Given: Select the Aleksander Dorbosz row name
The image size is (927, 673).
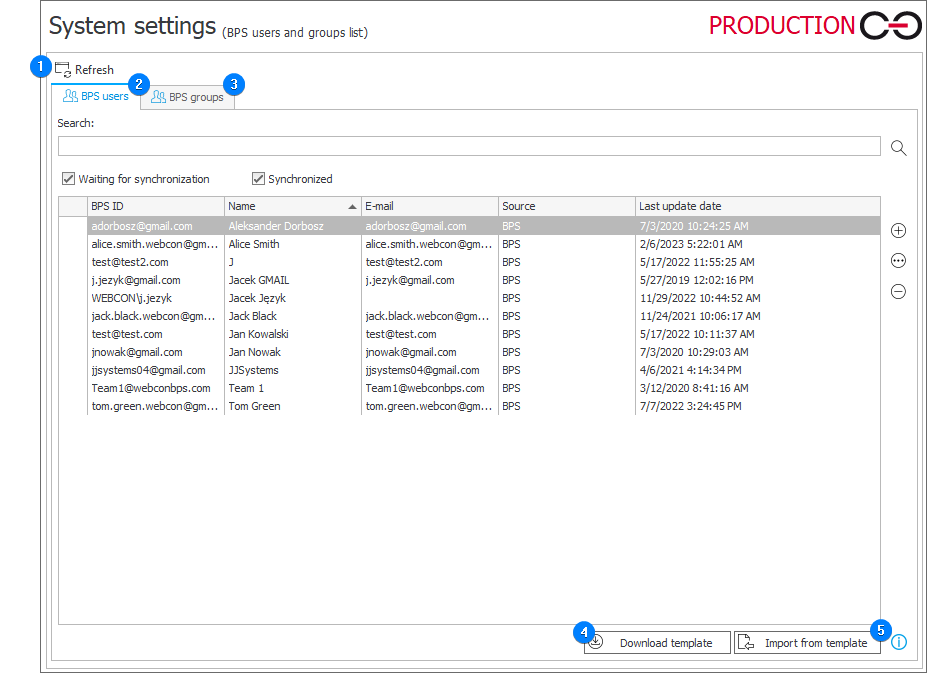Looking at the screenshot, I should [276, 226].
